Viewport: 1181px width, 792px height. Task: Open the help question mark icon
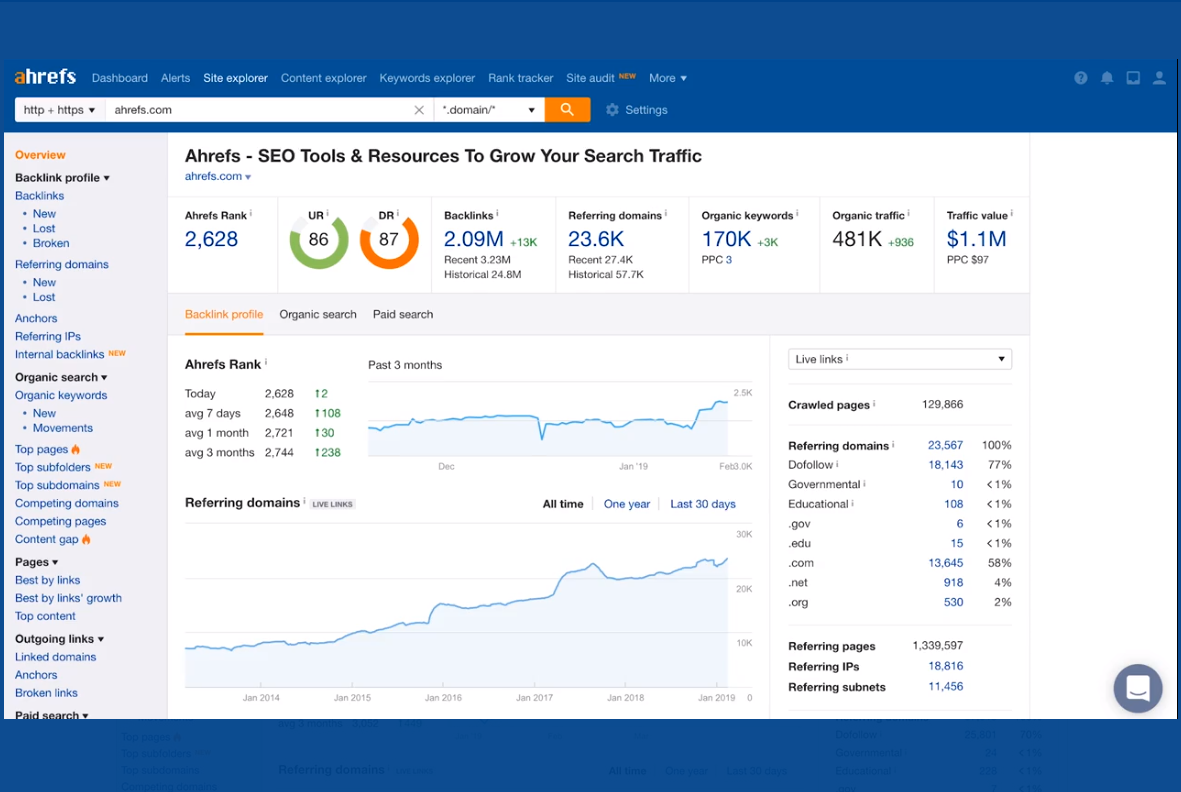point(1081,78)
